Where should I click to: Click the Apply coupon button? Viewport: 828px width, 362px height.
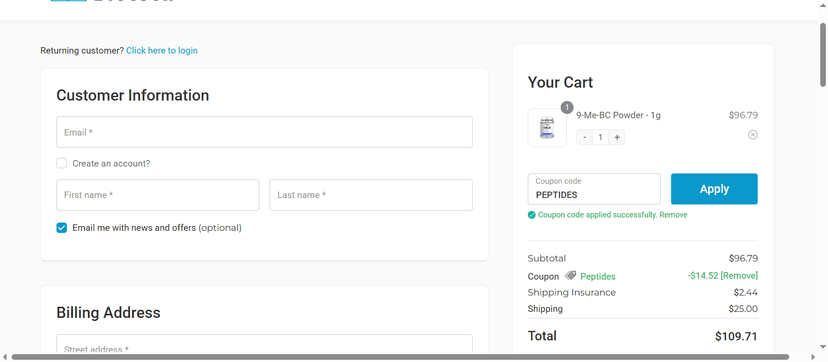(x=714, y=189)
